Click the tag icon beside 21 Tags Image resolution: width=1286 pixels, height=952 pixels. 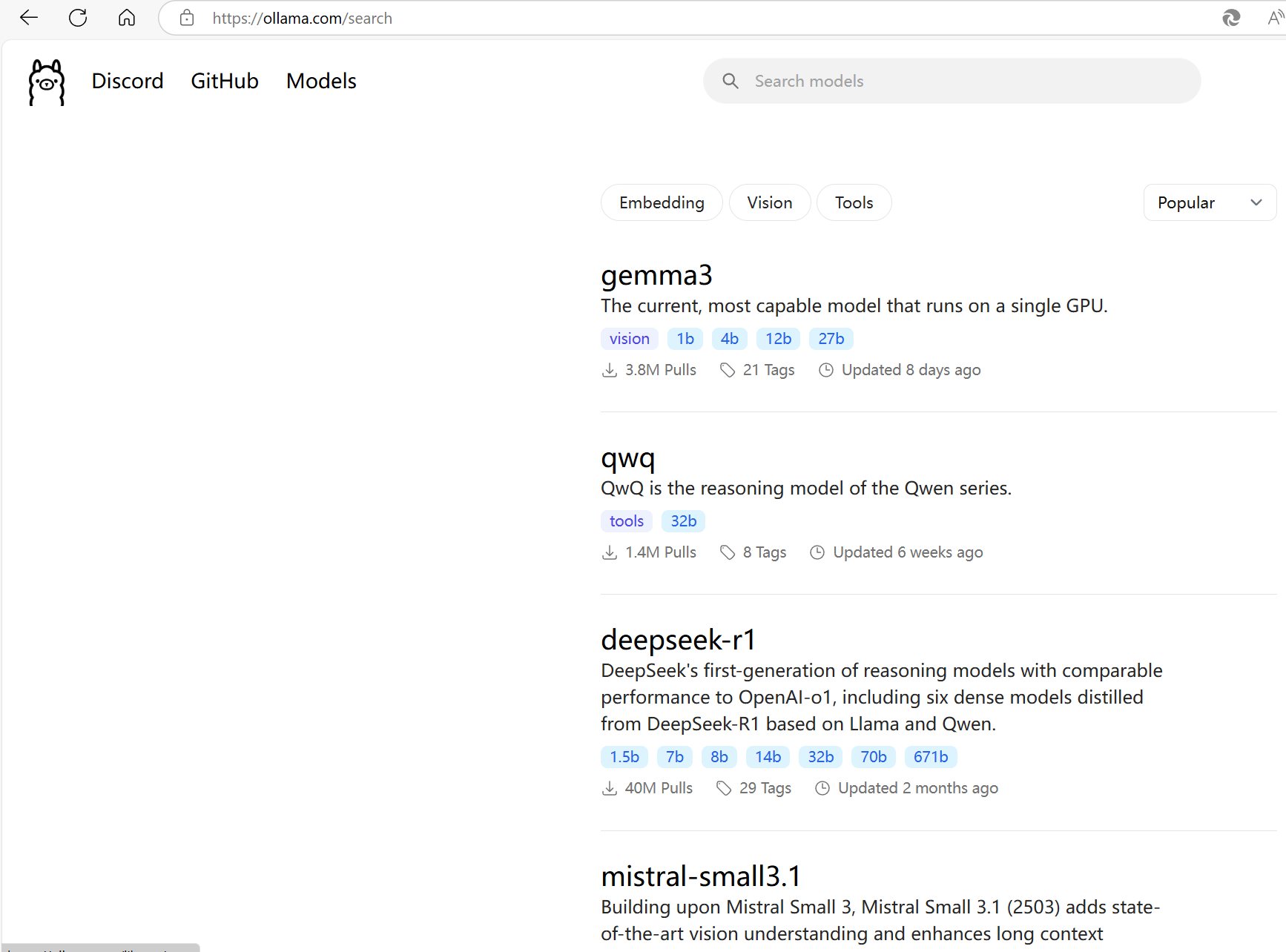pyautogui.click(x=728, y=370)
